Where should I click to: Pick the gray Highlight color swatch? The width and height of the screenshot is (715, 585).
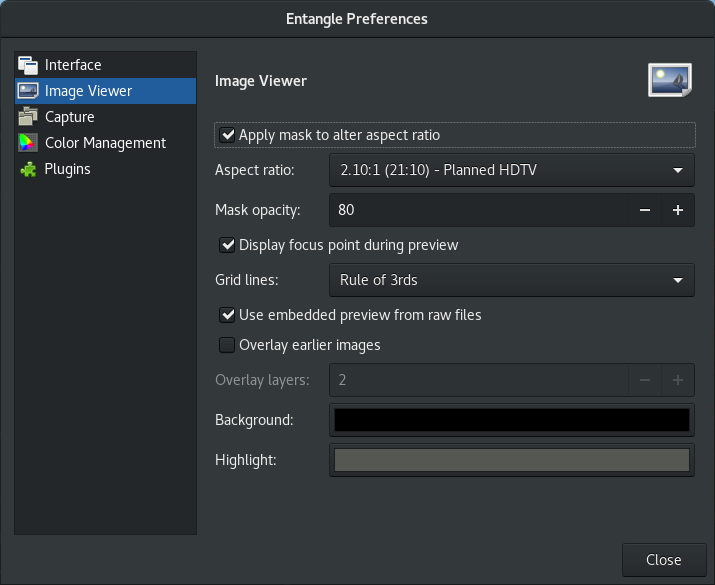click(x=512, y=460)
